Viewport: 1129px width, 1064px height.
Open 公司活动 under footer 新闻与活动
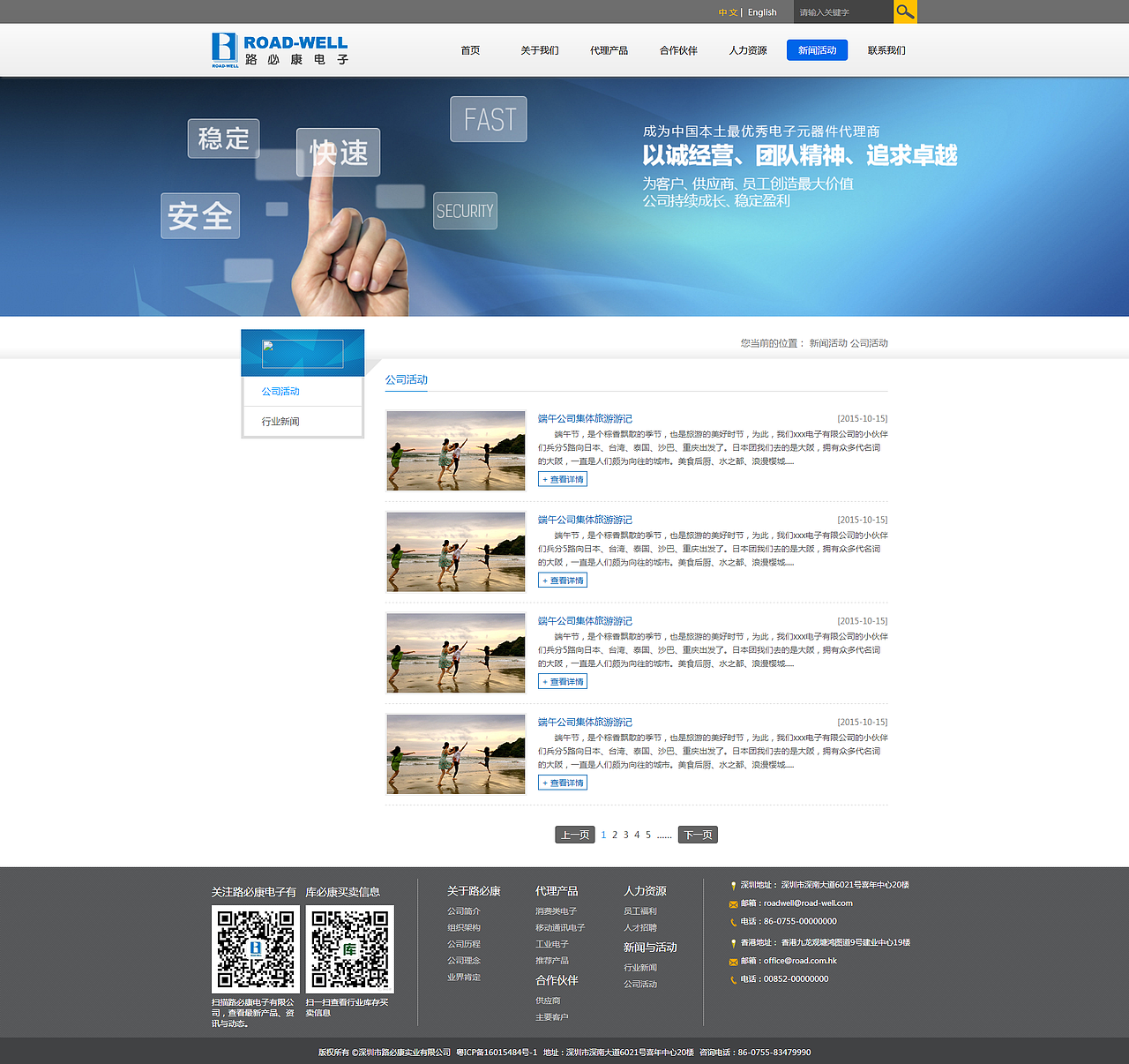(x=640, y=985)
